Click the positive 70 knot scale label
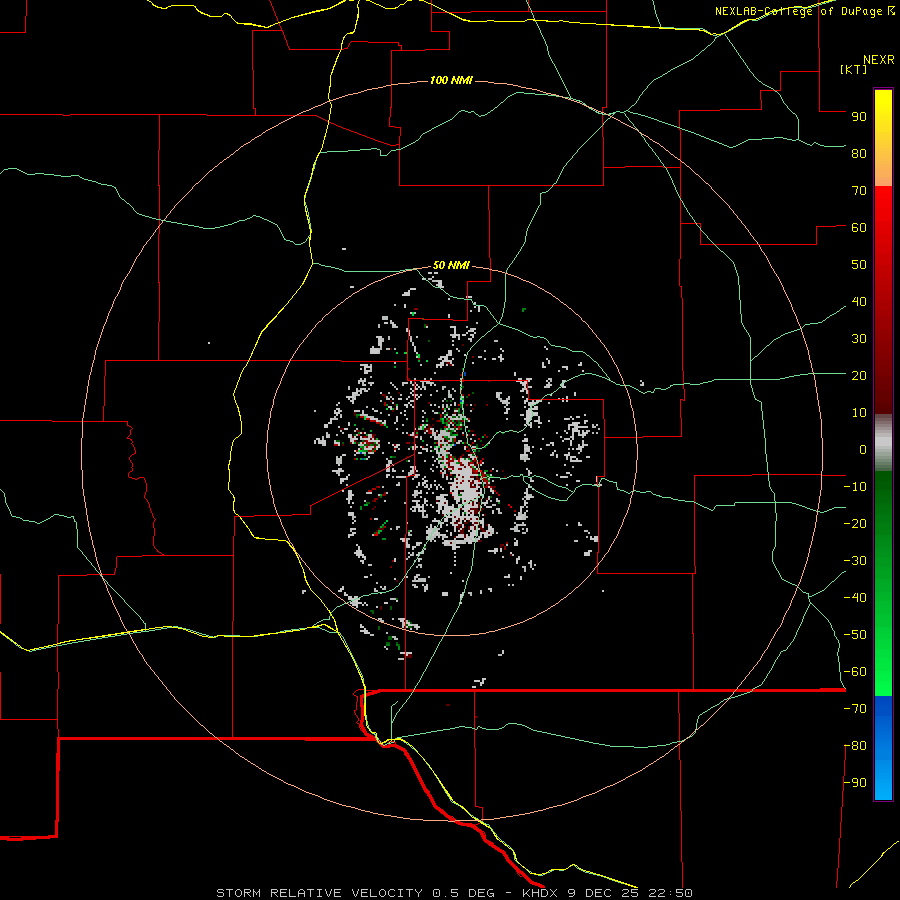 click(859, 191)
